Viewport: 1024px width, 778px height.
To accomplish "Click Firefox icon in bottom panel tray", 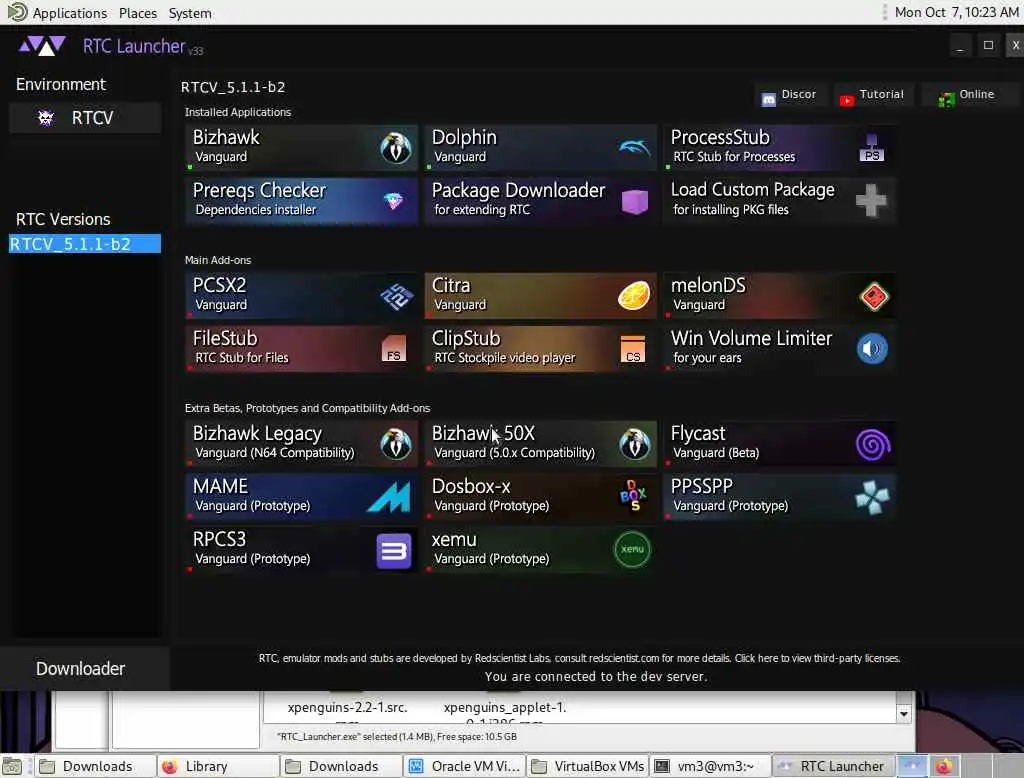I will 943,766.
